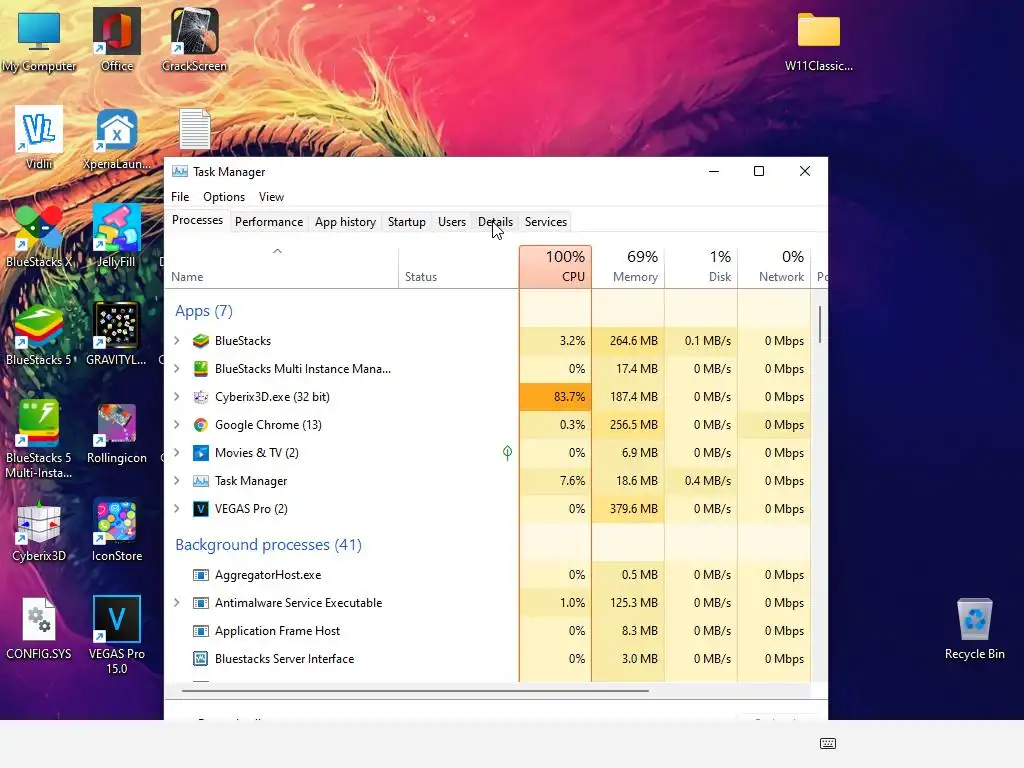This screenshot has height=768, width=1024.
Task: Expand the Movies & TV (2) group
Action: (176, 453)
